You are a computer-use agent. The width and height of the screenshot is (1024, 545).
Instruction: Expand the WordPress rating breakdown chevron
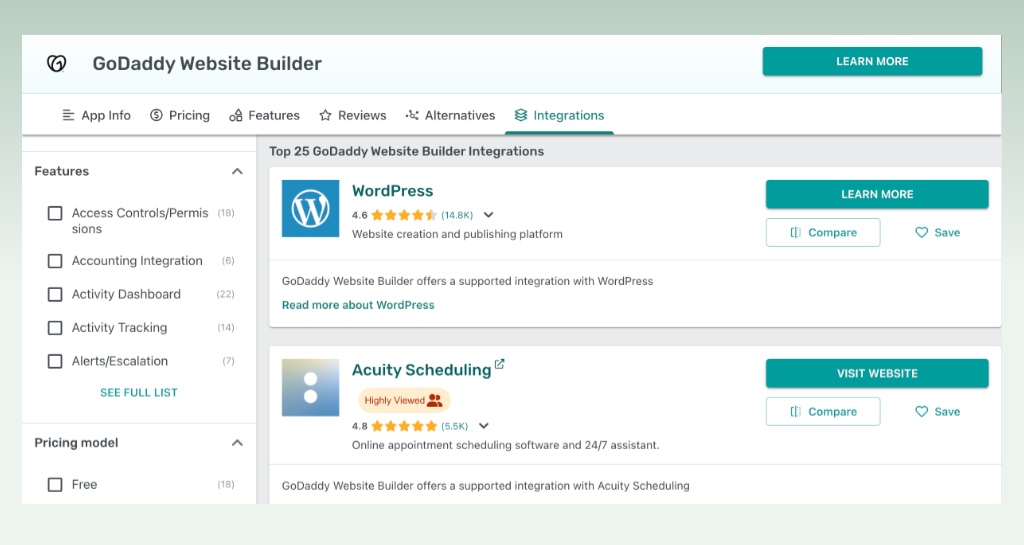click(488, 215)
